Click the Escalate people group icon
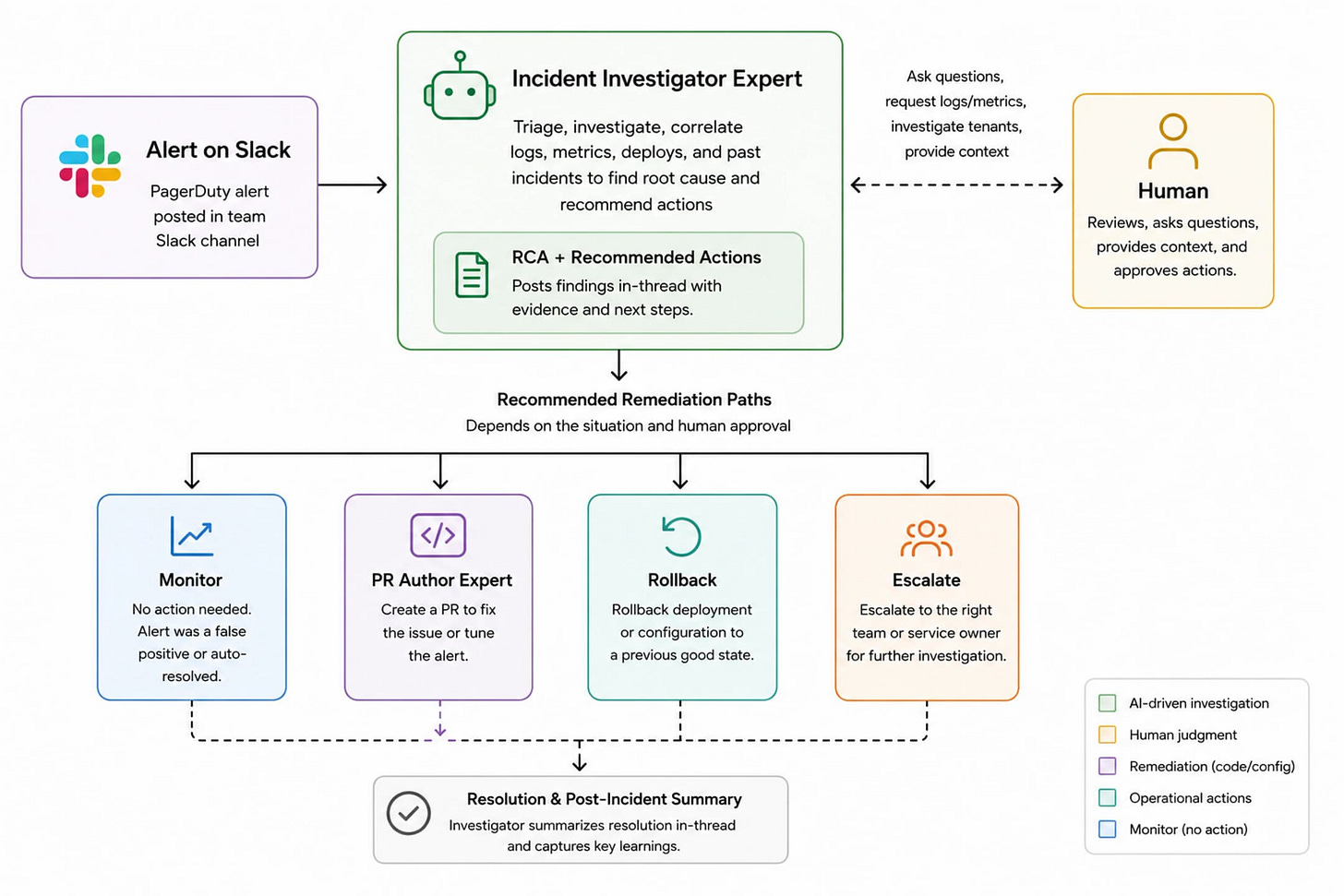1344x896 pixels. (927, 539)
